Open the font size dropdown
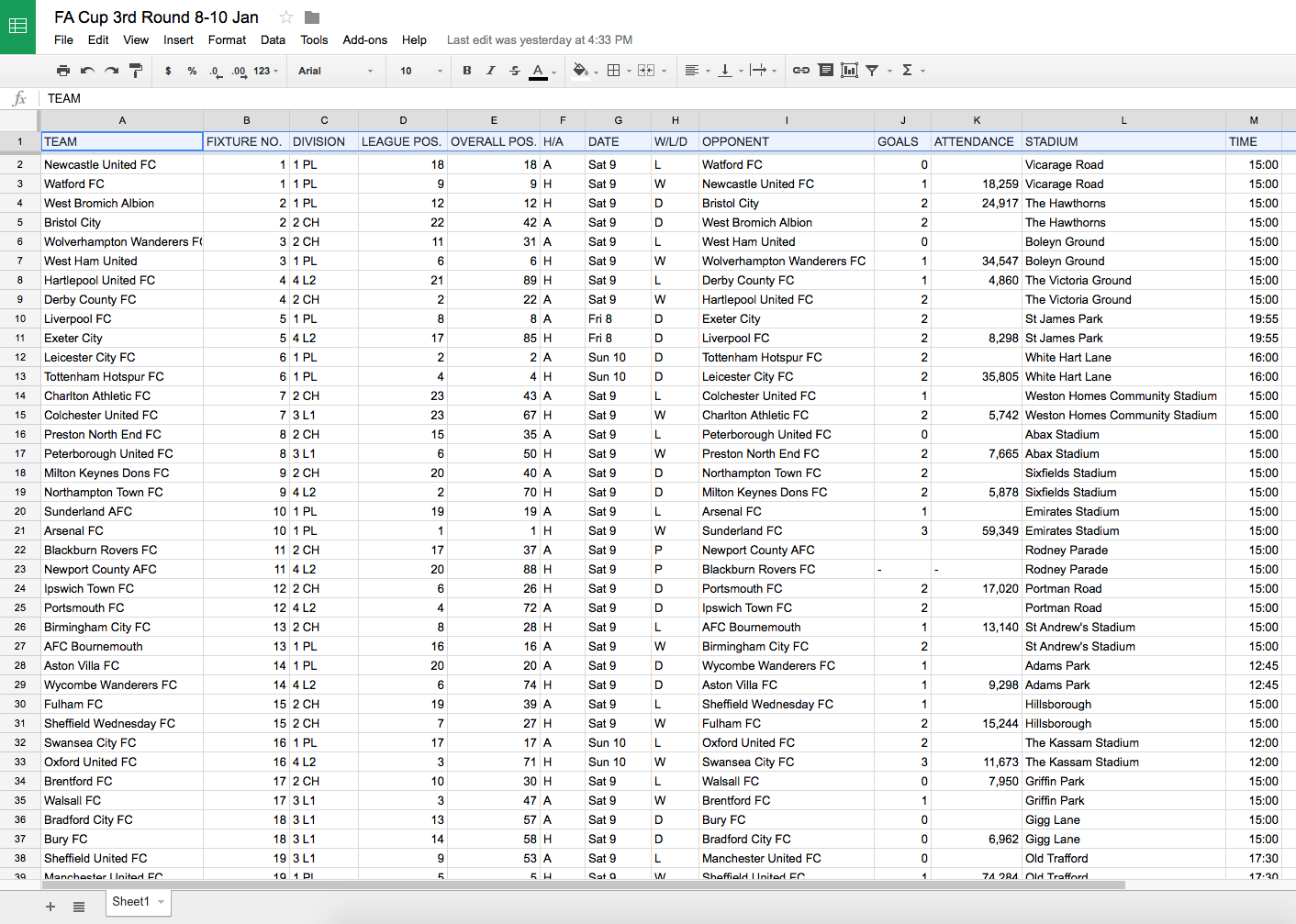 [x=421, y=71]
